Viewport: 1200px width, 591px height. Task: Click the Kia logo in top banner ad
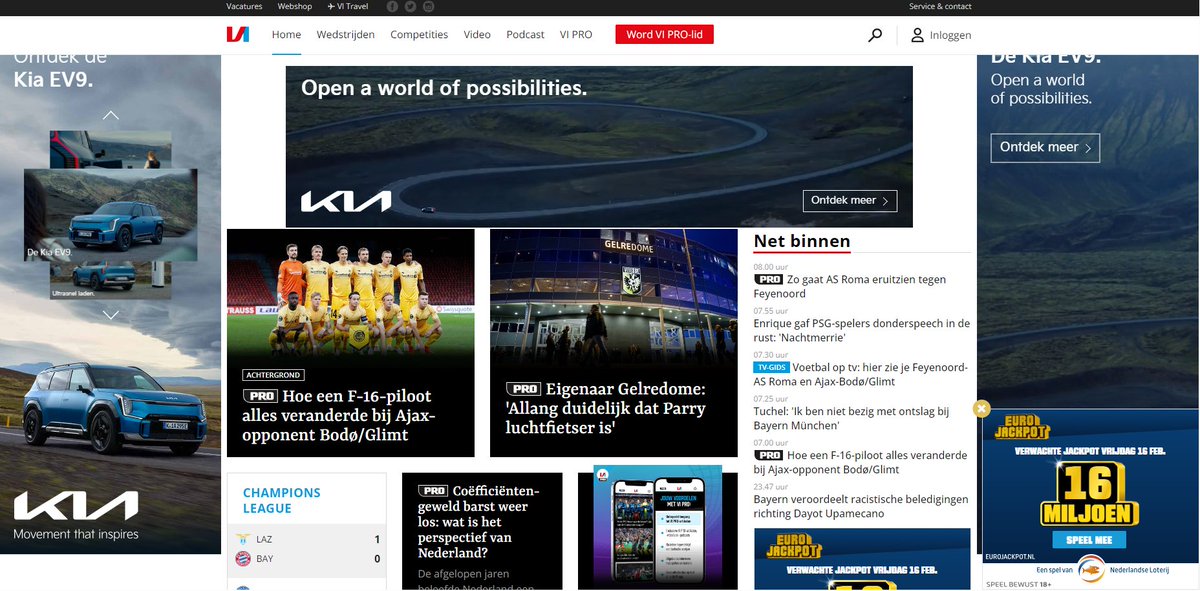[346, 202]
